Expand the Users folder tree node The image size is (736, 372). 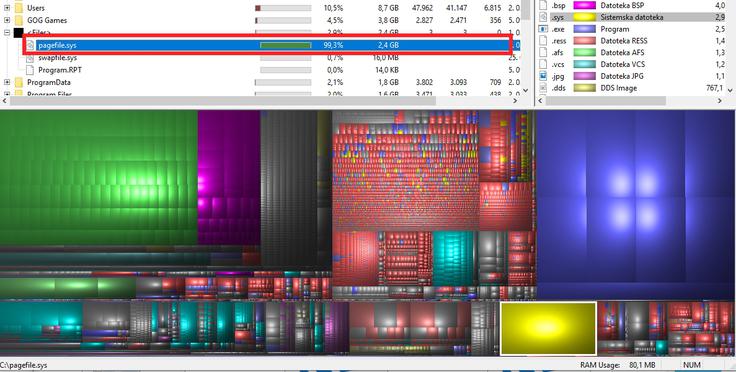[x=7, y=8]
